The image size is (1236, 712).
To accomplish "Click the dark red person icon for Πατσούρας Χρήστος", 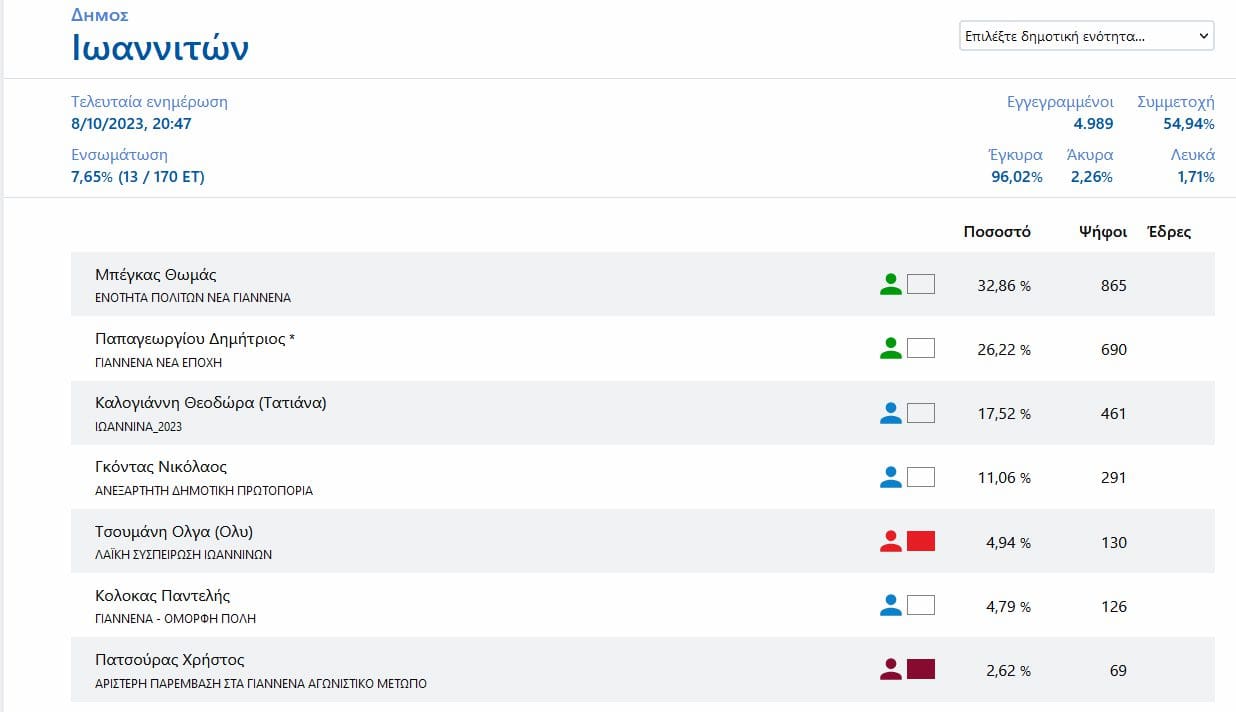I will point(890,670).
